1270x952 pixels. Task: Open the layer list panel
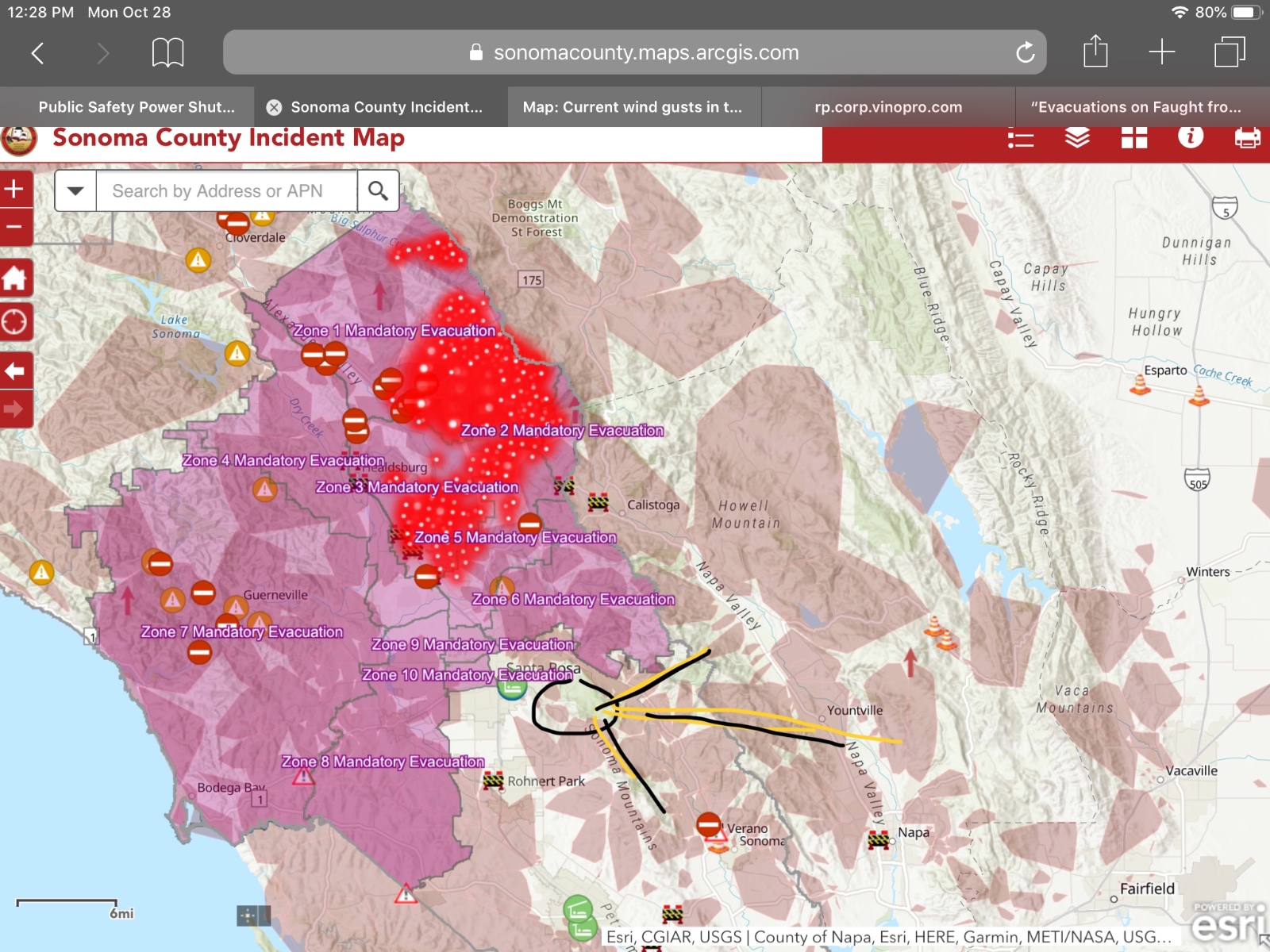1077,138
